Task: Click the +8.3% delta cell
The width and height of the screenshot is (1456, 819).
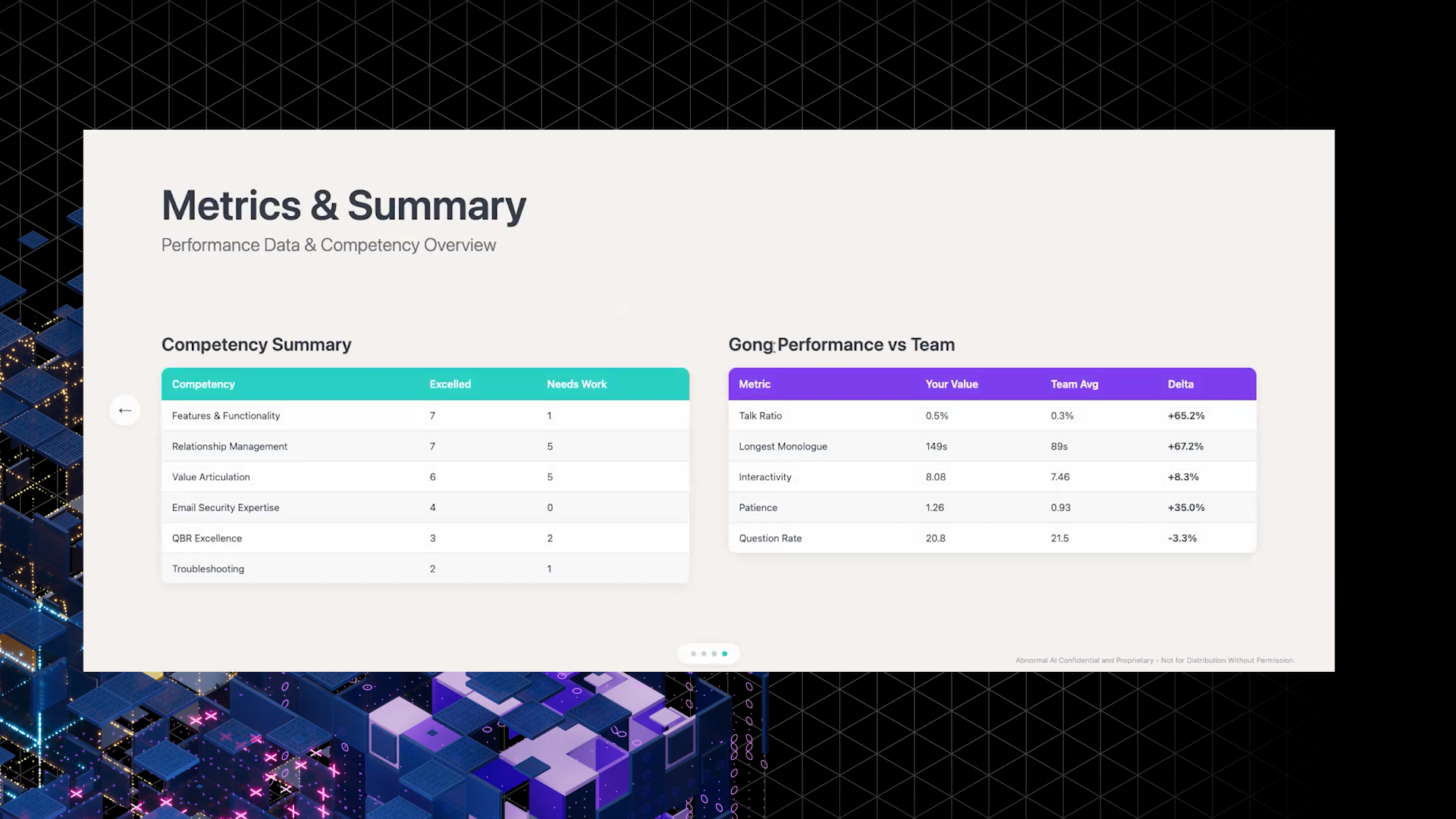Action: pyautogui.click(x=1183, y=477)
